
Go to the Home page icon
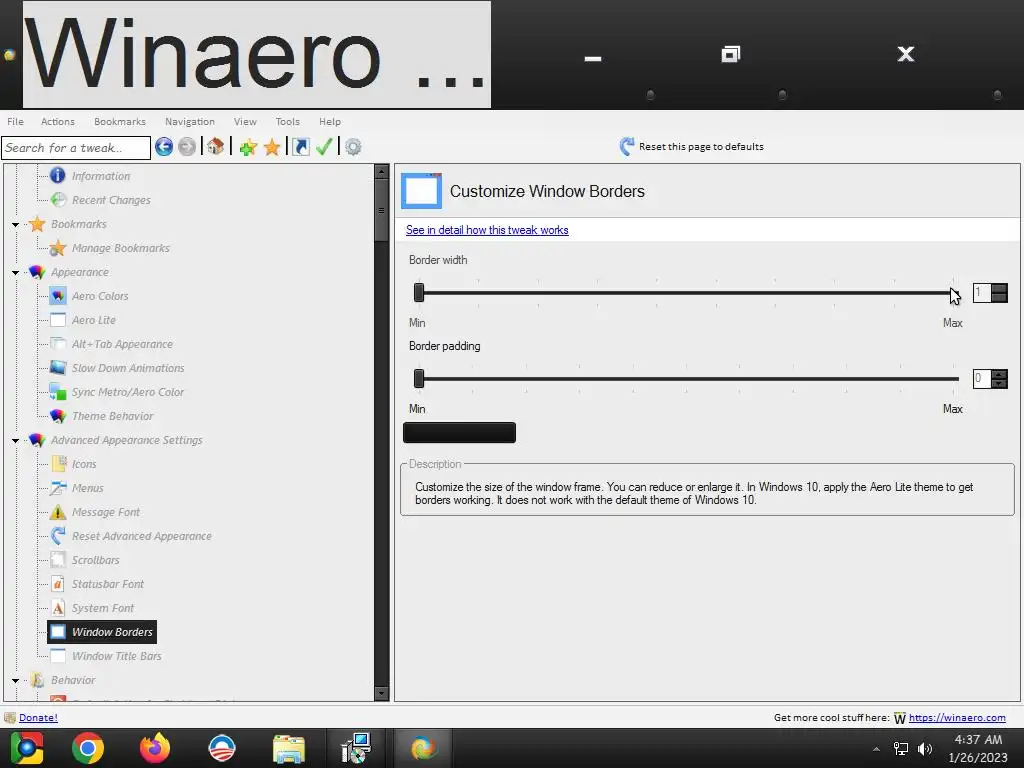216,147
